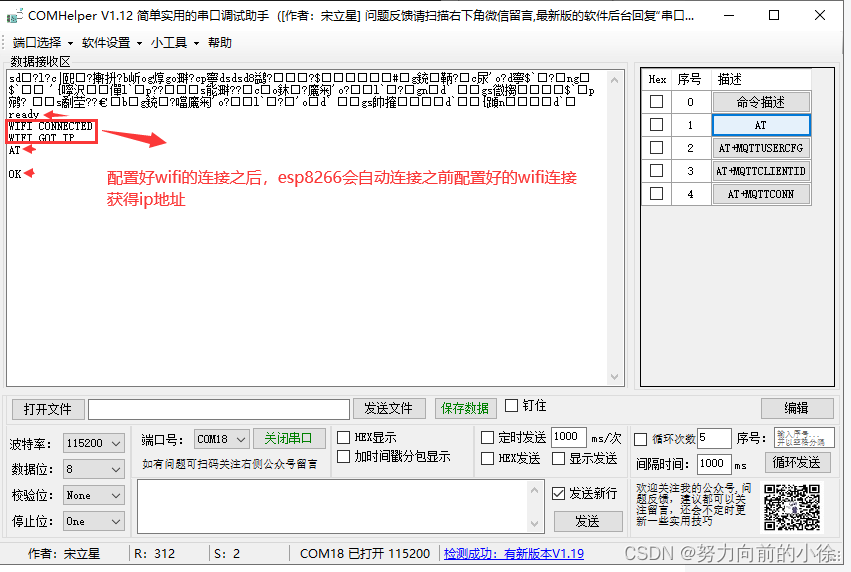The height and width of the screenshot is (572, 851).
Task: Click the R: 312 status counter
Action: click(155, 554)
